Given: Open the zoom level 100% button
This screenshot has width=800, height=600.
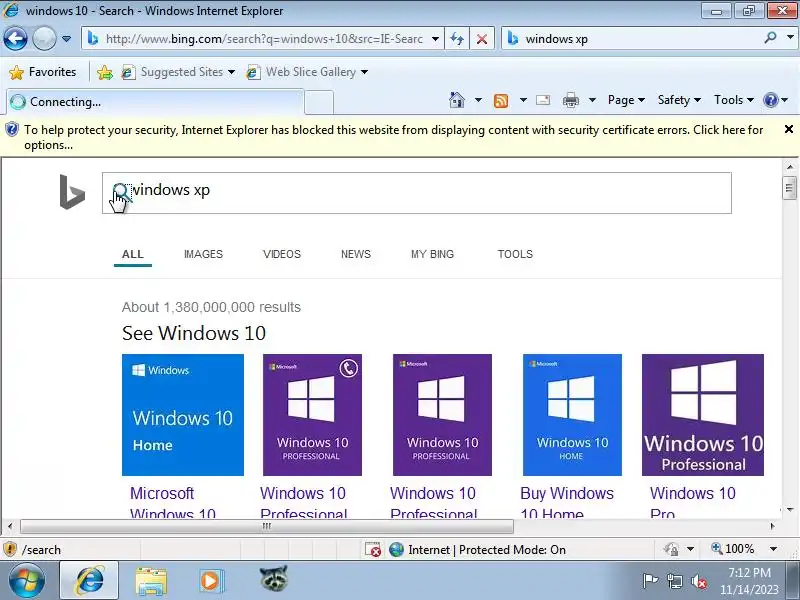Looking at the screenshot, I should (x=733, y=549).
